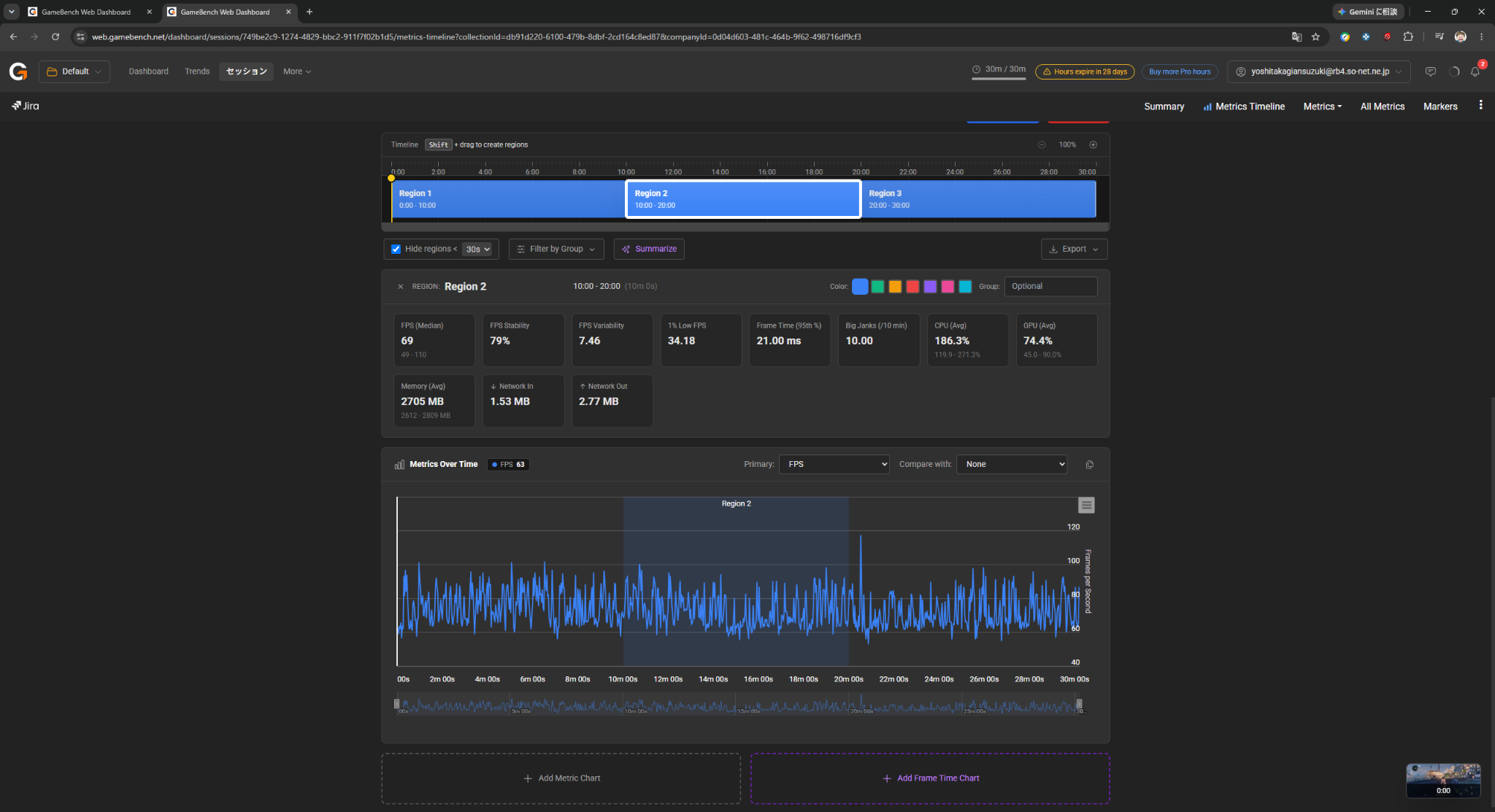Close the Region 2 details panel
1495x812 pixels.
(x=400, y=287)
